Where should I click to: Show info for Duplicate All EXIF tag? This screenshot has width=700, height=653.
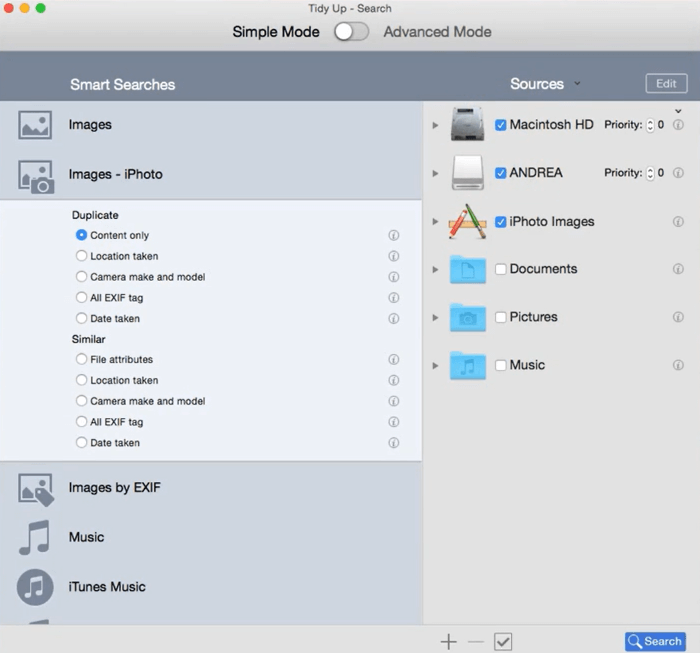pyautogui.click(x=393, y=298)
